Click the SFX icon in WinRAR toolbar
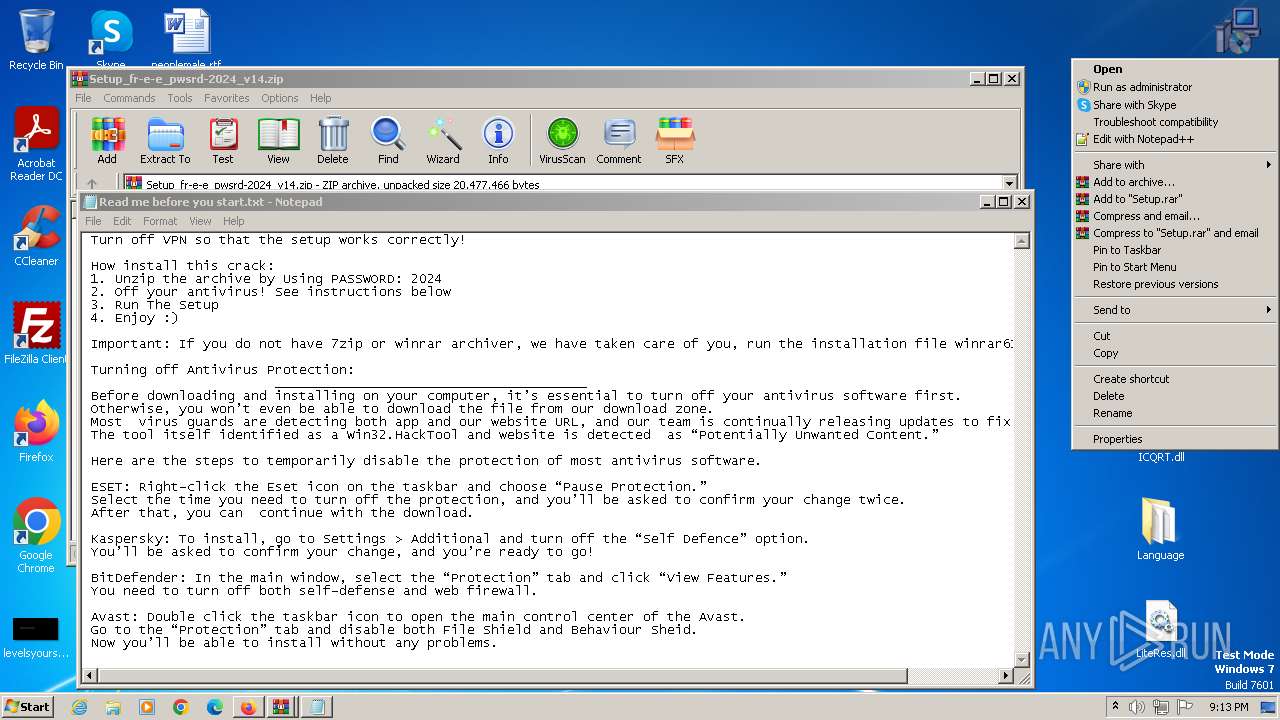Viewport: 1280px width, 720px height. pos(675,140)
